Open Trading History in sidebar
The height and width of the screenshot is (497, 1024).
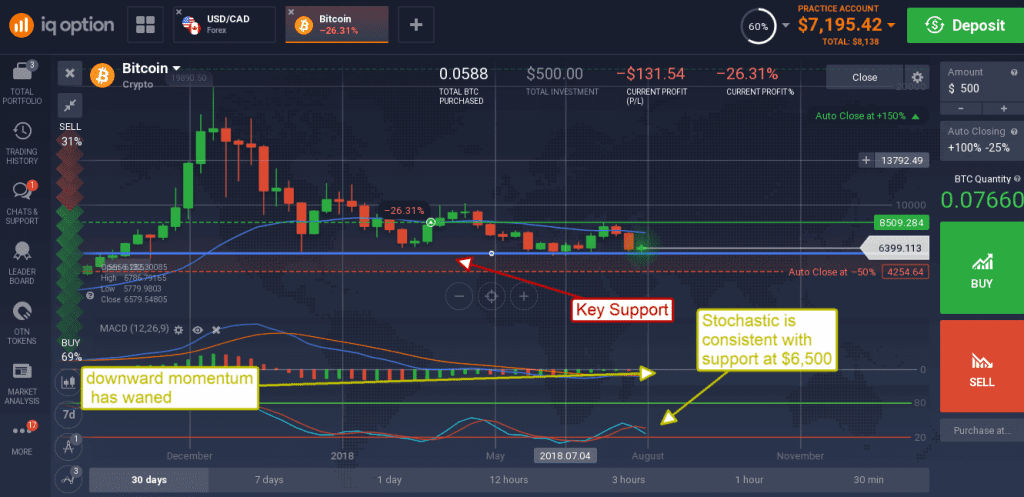pyautogui.click(x=22, y=144)
